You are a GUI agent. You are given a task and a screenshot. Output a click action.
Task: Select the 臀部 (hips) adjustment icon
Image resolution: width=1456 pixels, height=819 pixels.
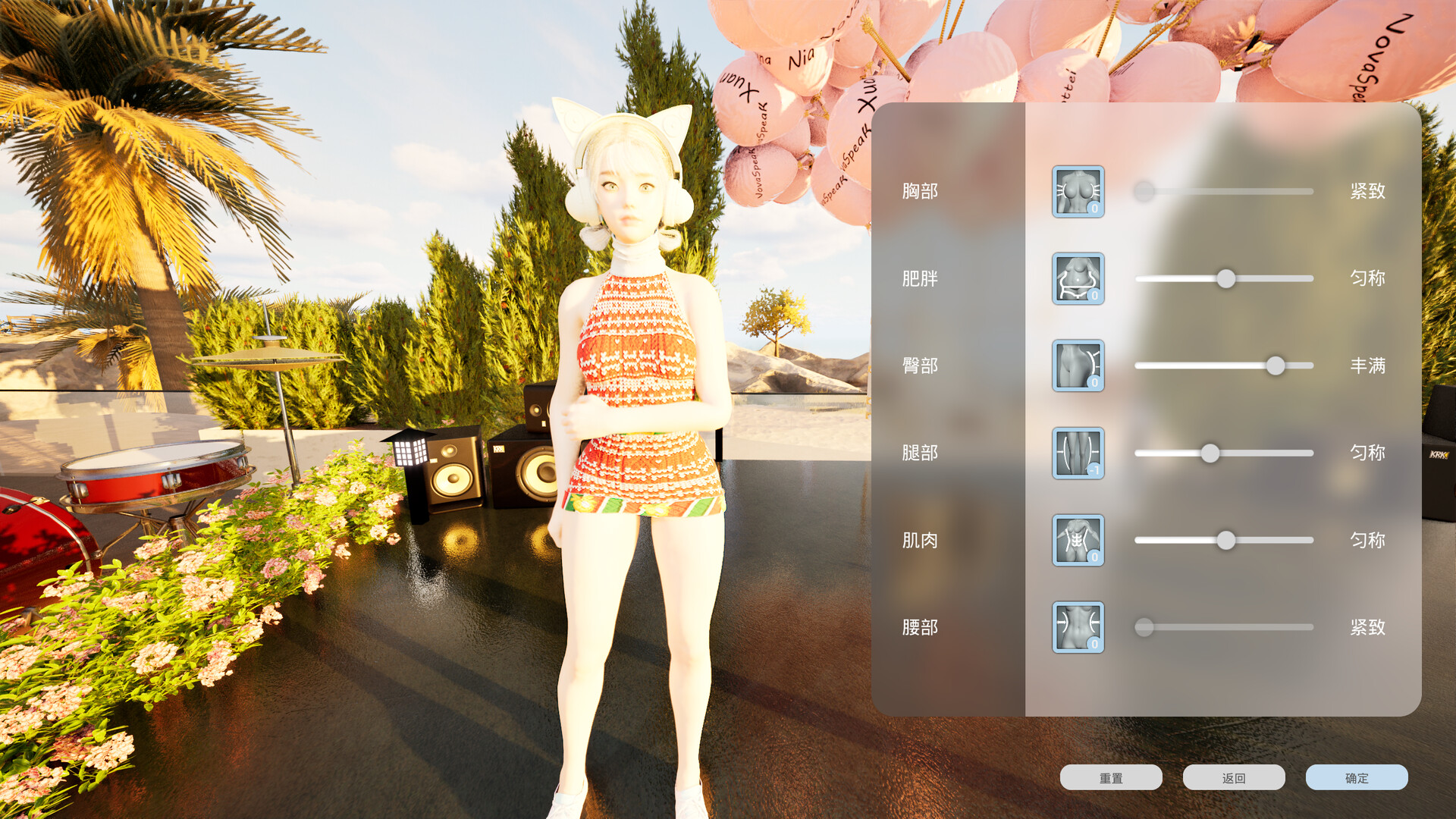1078,366
